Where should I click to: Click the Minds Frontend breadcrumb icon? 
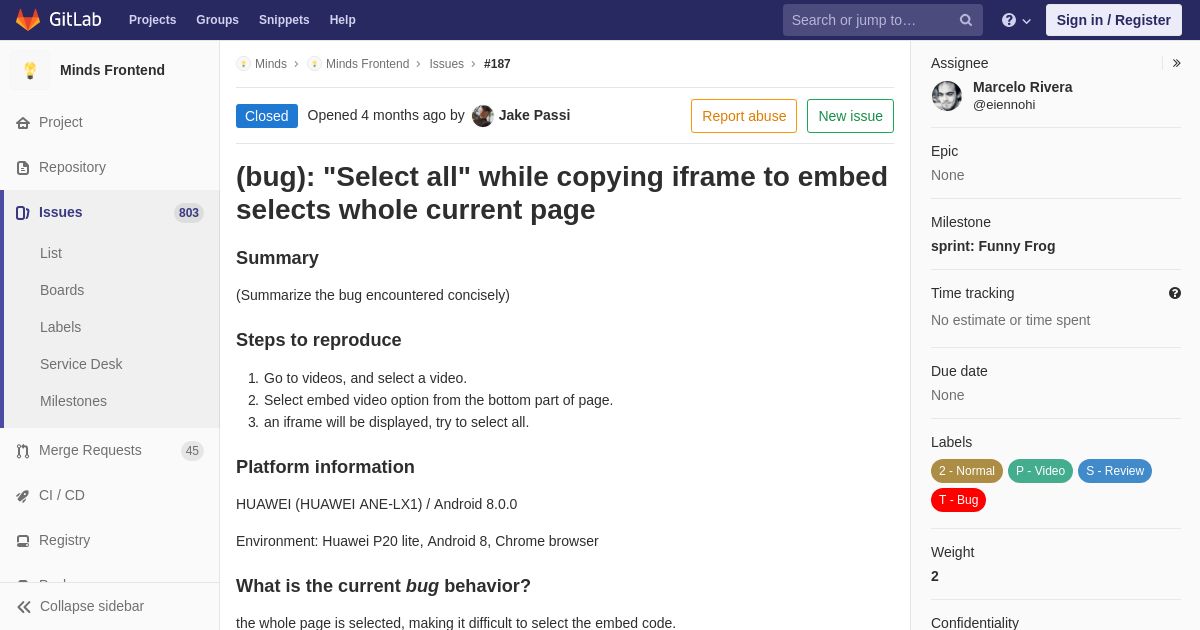tap(314, 64)
